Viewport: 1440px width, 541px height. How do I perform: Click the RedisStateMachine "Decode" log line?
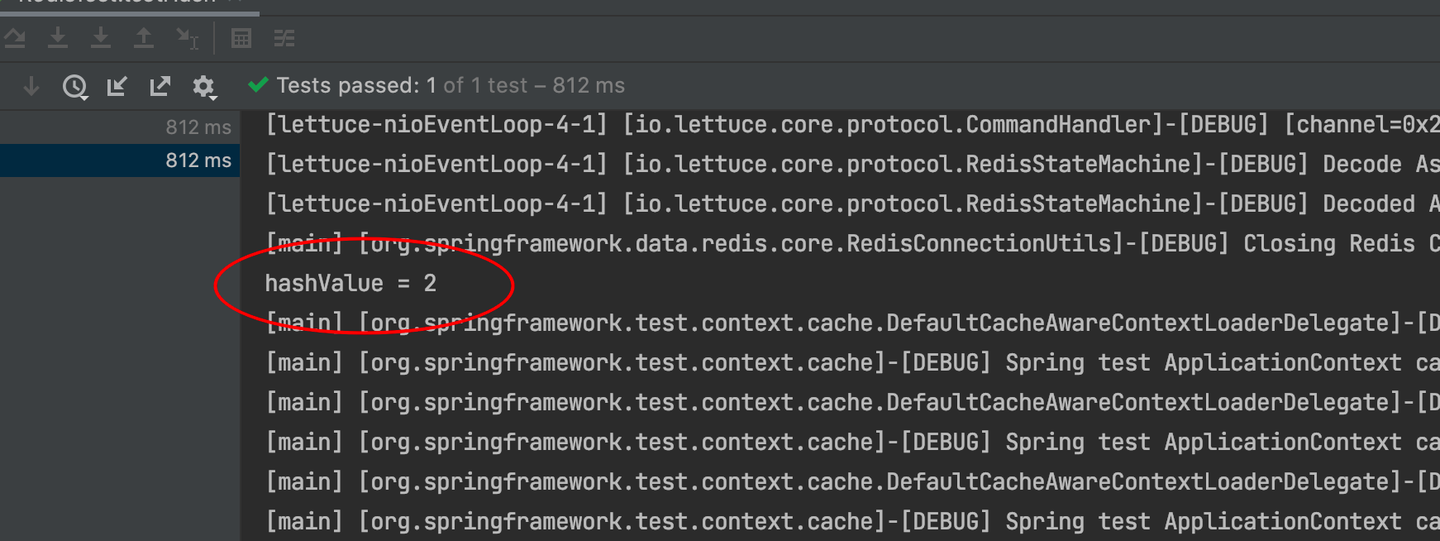tap(850, 164)
